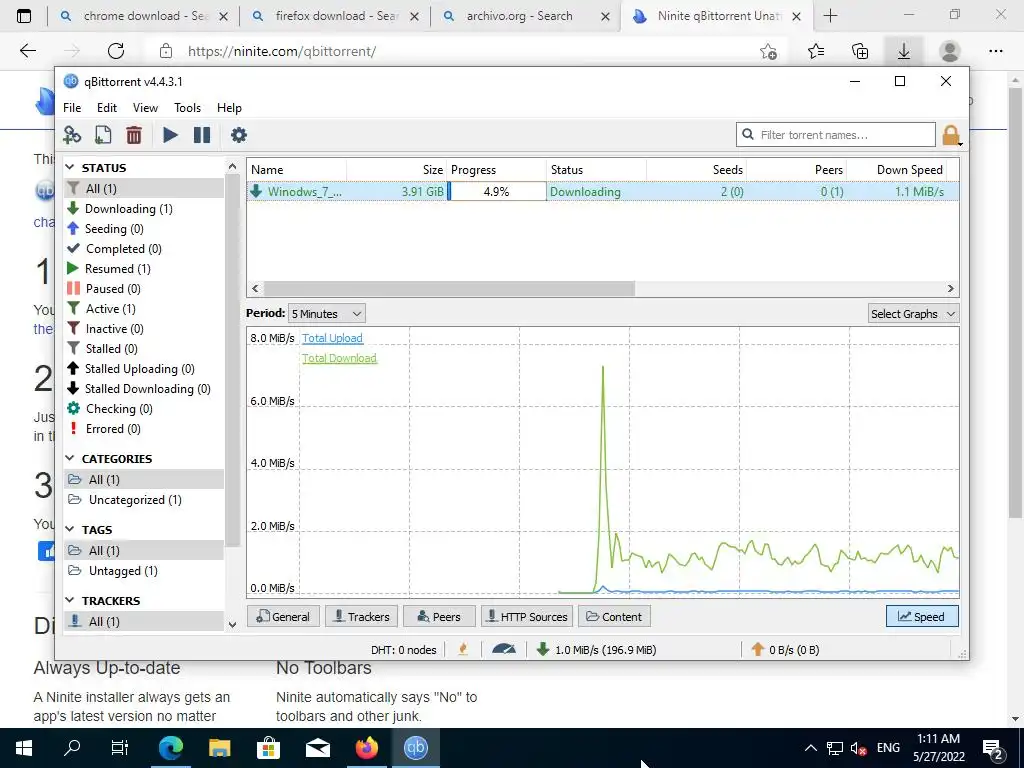Image resolution: width=1024 pixels, height=768 pixels.
Task: Collapse the TRACKERS section
Action: coord(70,600)
